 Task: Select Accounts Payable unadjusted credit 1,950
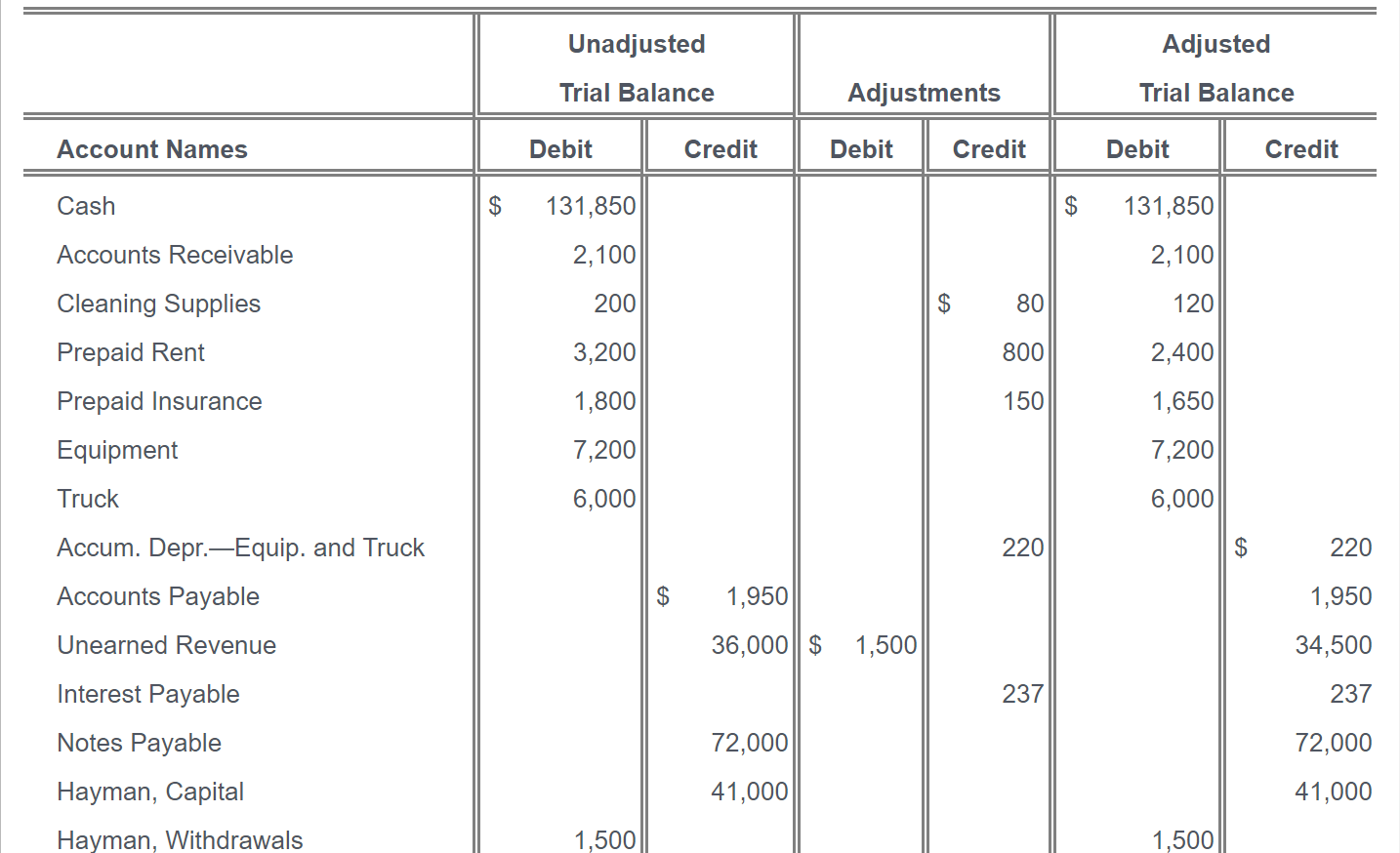click(x=757, y=596)
